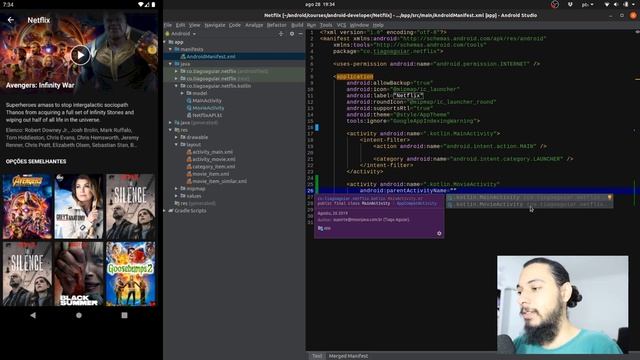Switch to the Text tab of the manifest editor
This screenshot has height=360, width=640.
[317, 356]
